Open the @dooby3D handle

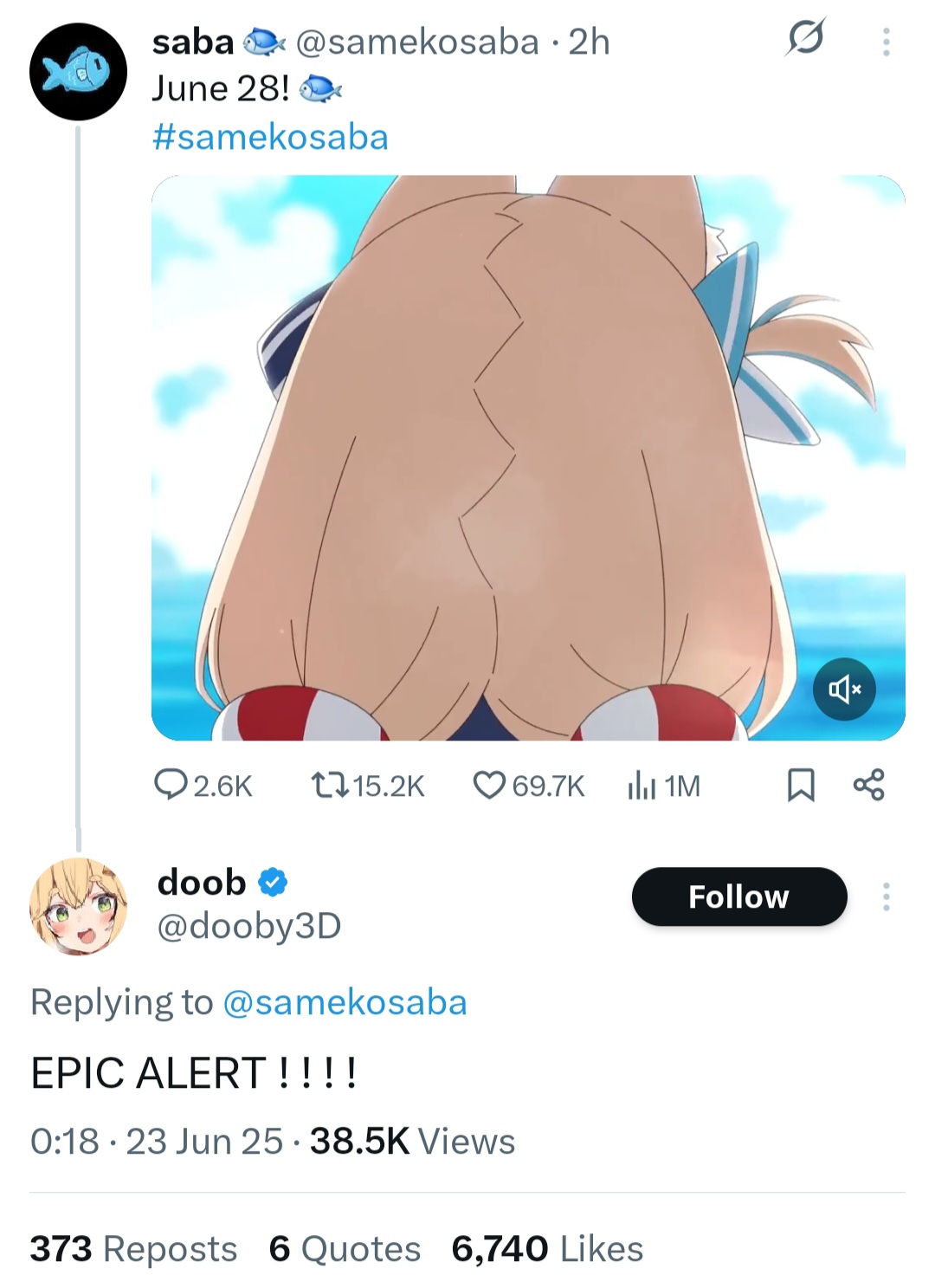pyautogui.click(x=249, y=926)
